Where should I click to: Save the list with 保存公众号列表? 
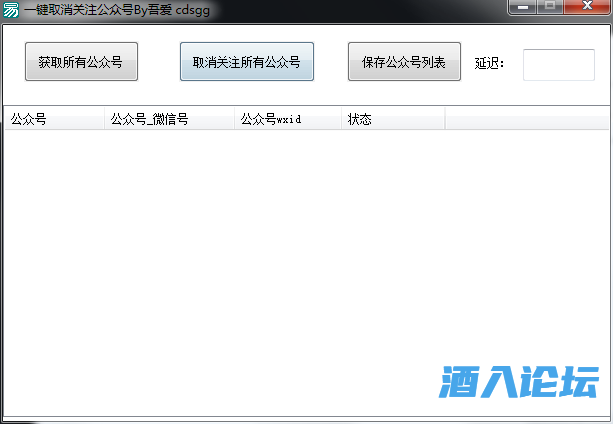[x=404, y=62]
